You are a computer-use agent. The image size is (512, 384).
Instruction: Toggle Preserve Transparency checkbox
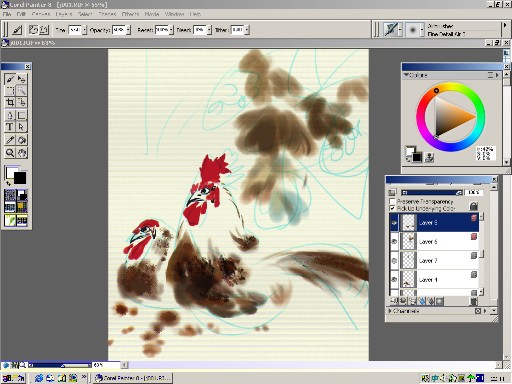tap(392, 201)
